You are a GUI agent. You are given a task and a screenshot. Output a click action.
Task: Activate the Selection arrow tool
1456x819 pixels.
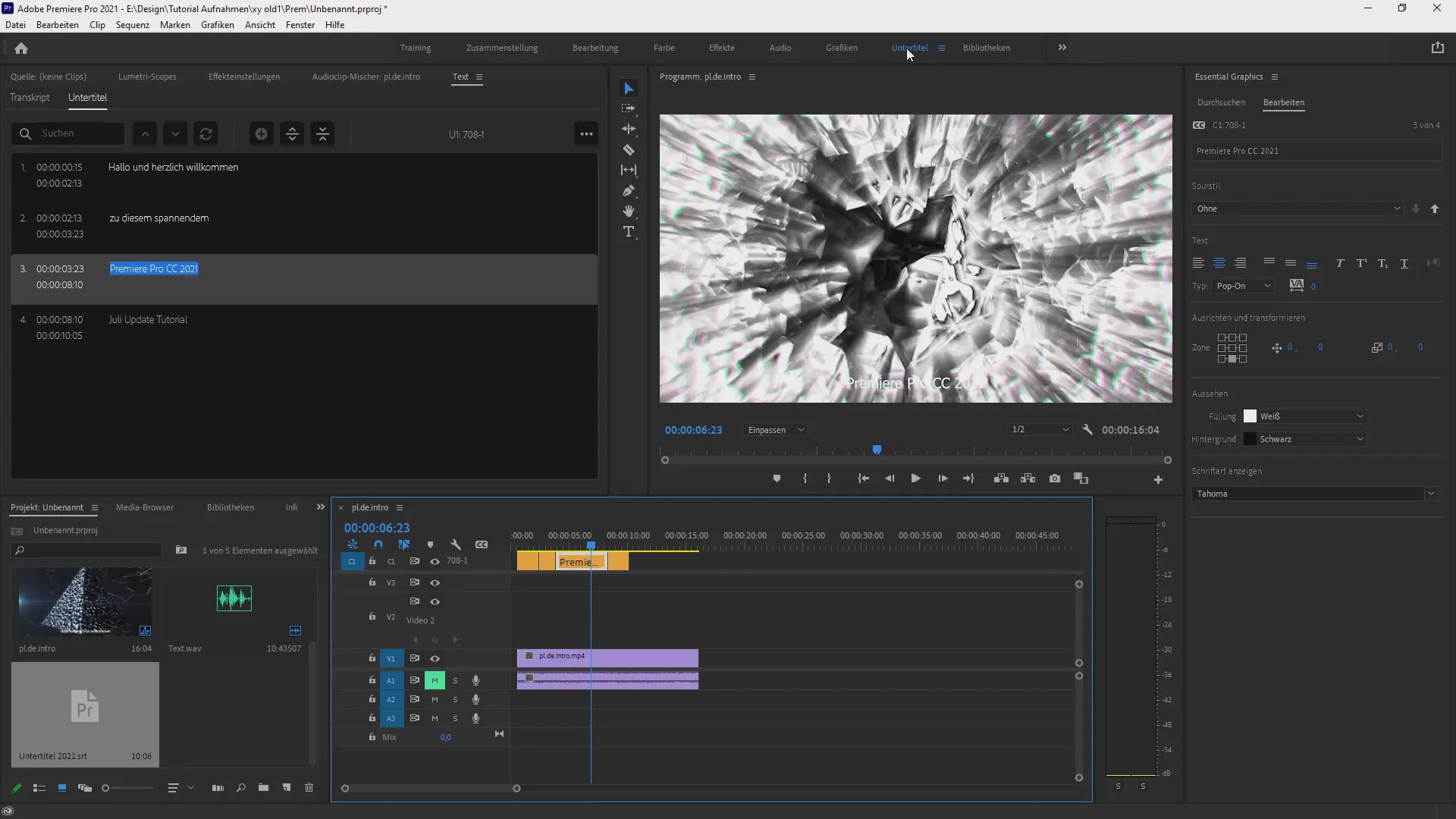[629, 89]
